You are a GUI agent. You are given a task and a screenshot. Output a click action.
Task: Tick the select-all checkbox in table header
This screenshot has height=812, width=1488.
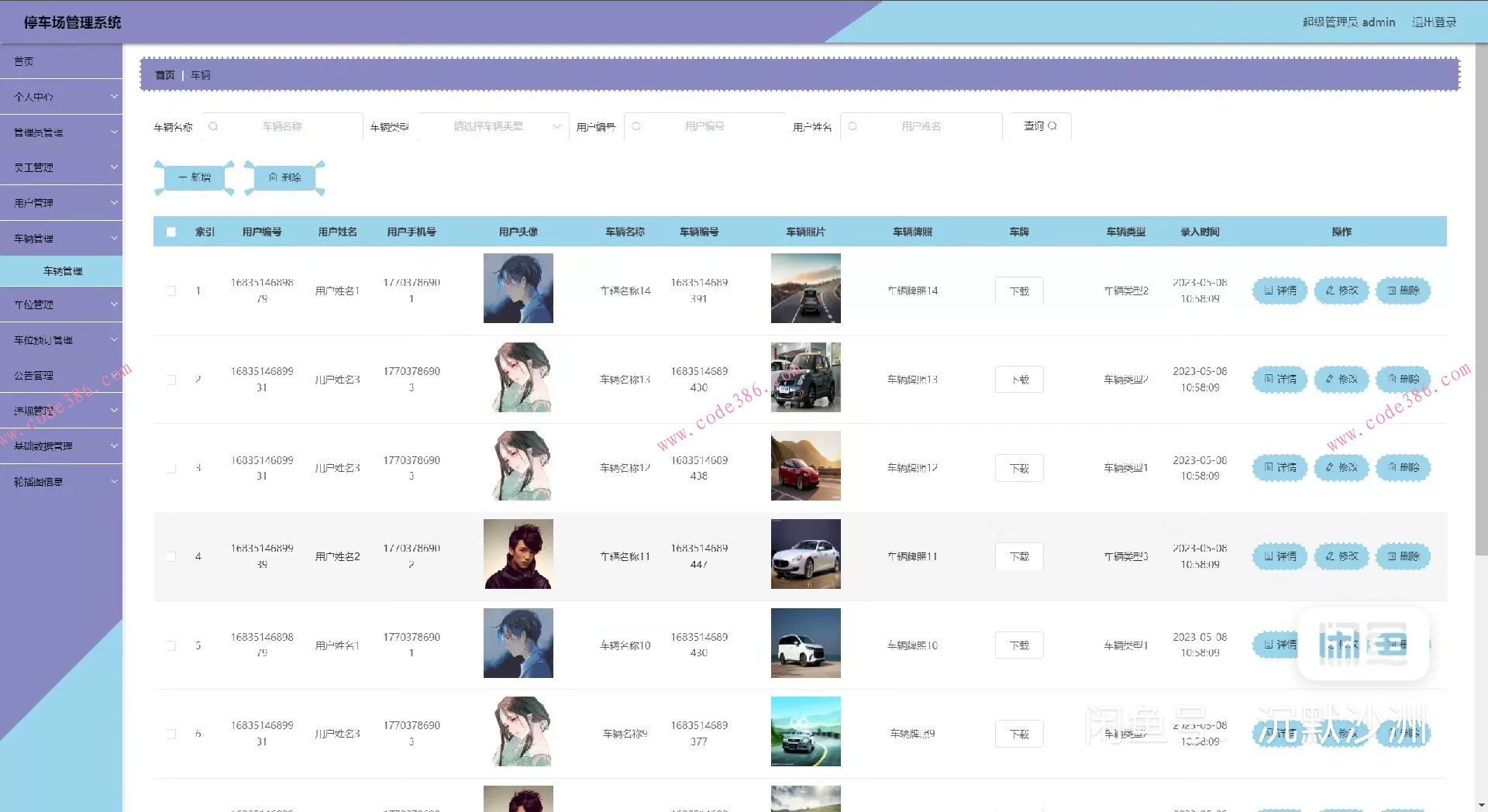pyautogui.click(x=171, y=232)
